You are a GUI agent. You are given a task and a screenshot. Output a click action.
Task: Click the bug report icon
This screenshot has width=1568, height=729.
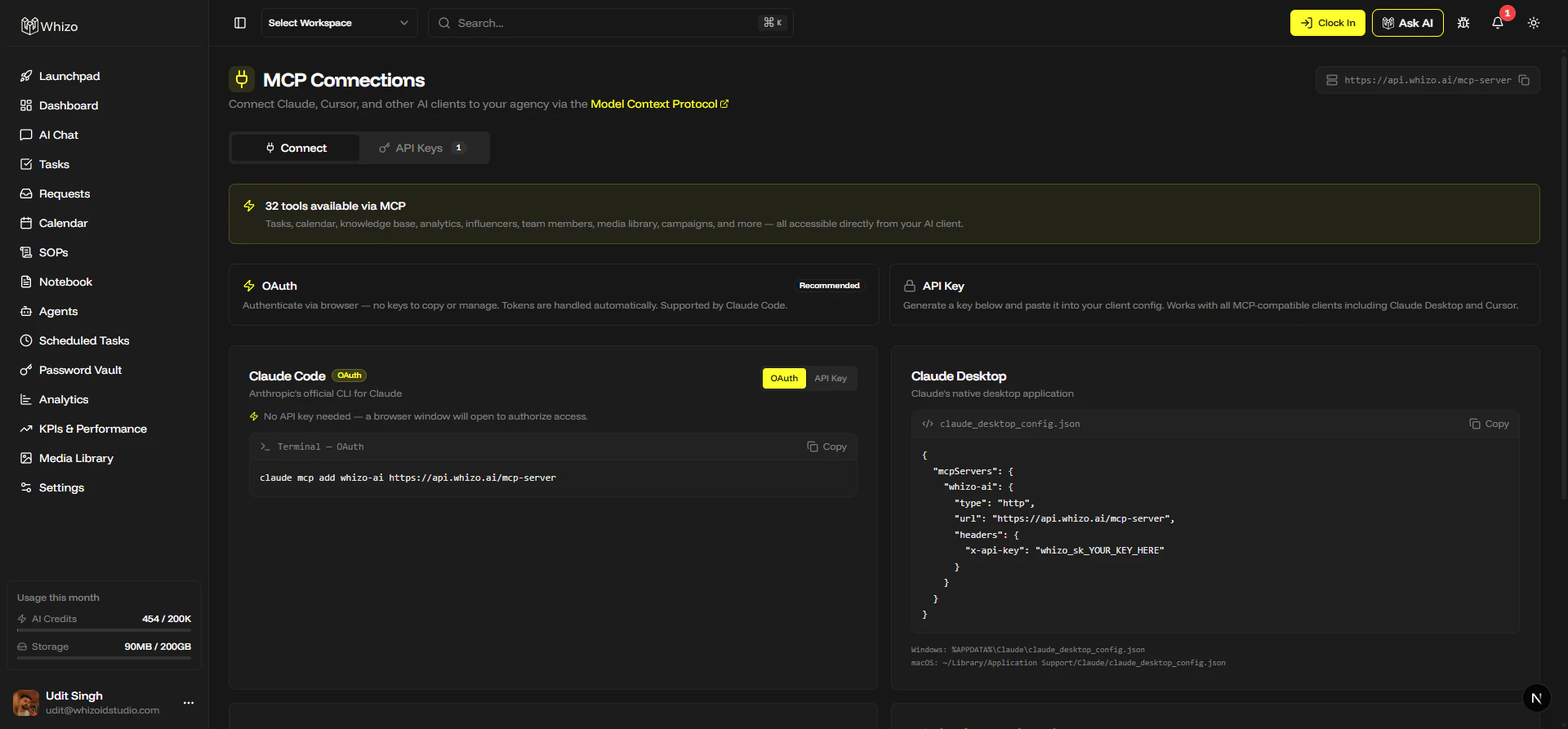click(x=1463, y=23)
